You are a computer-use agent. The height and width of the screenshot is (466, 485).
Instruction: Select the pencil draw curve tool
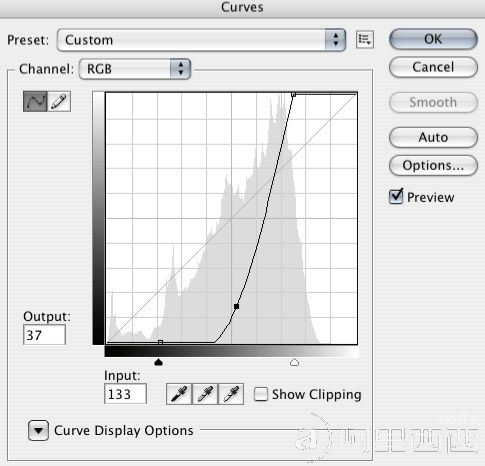59,101
